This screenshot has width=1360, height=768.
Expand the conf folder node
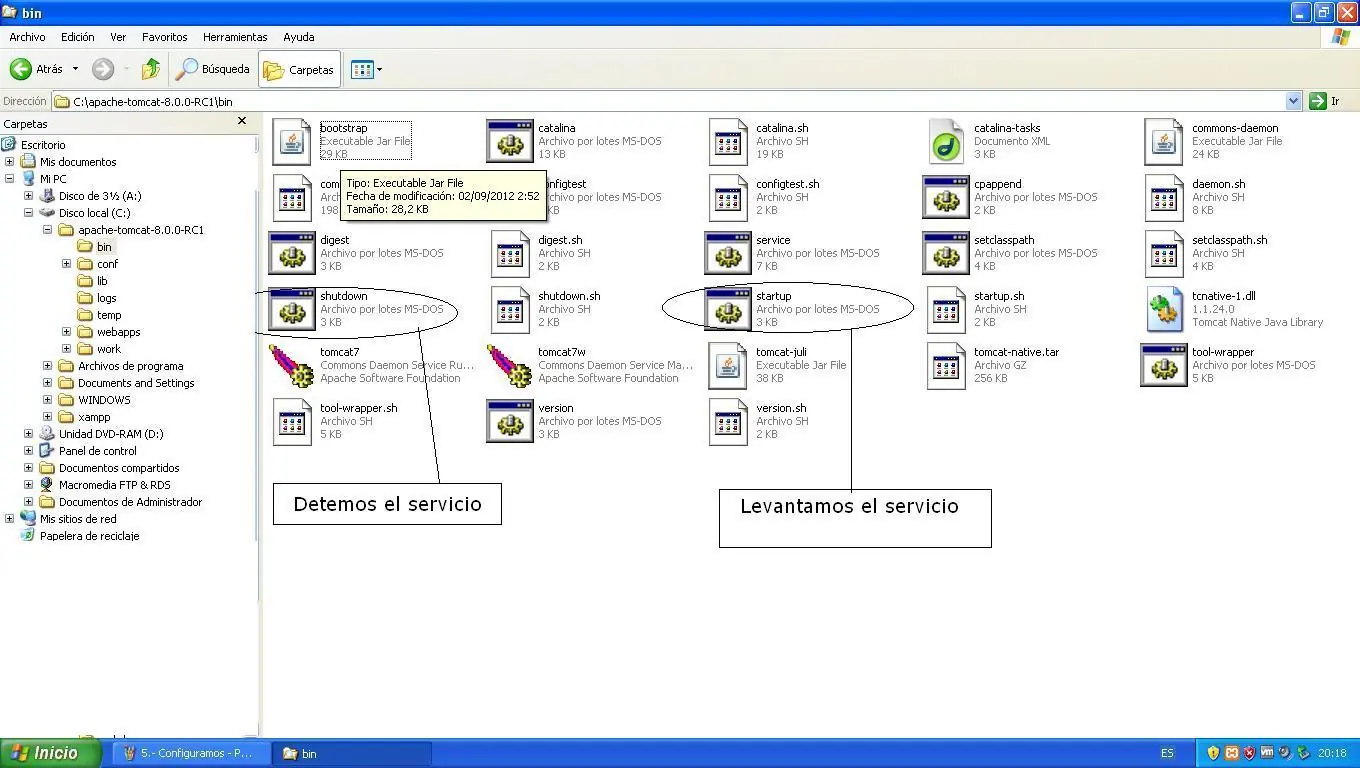pyautogui.click(x=67, y=264)
